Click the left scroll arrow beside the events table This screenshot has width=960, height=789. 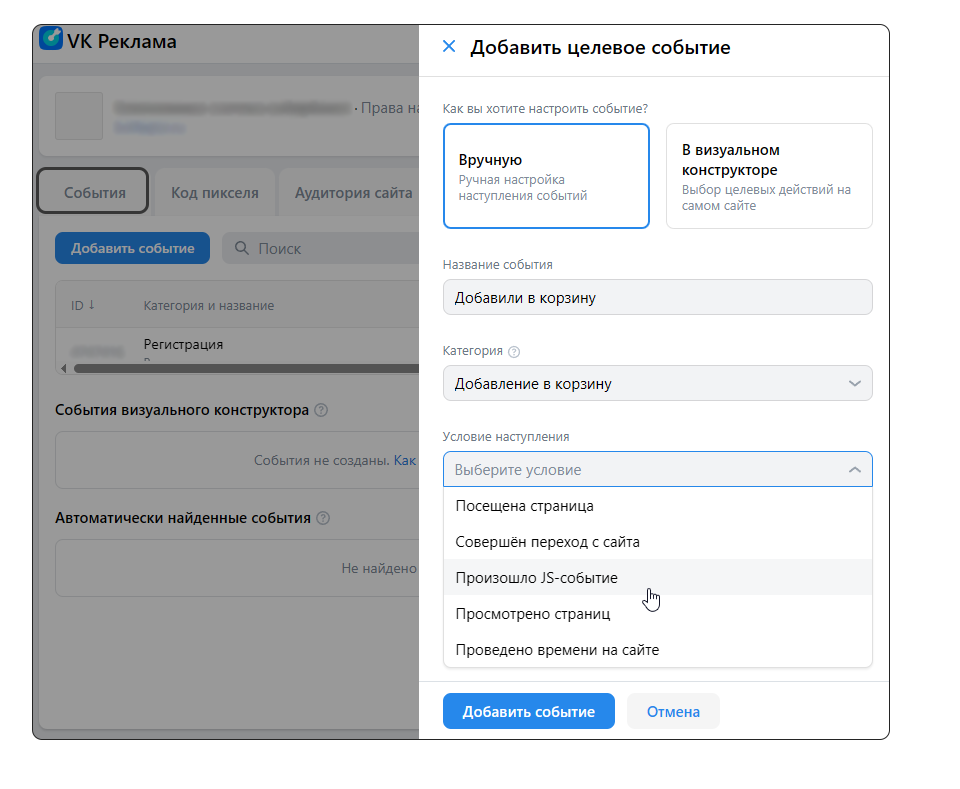pyautogui.click(x=63, y=370)
